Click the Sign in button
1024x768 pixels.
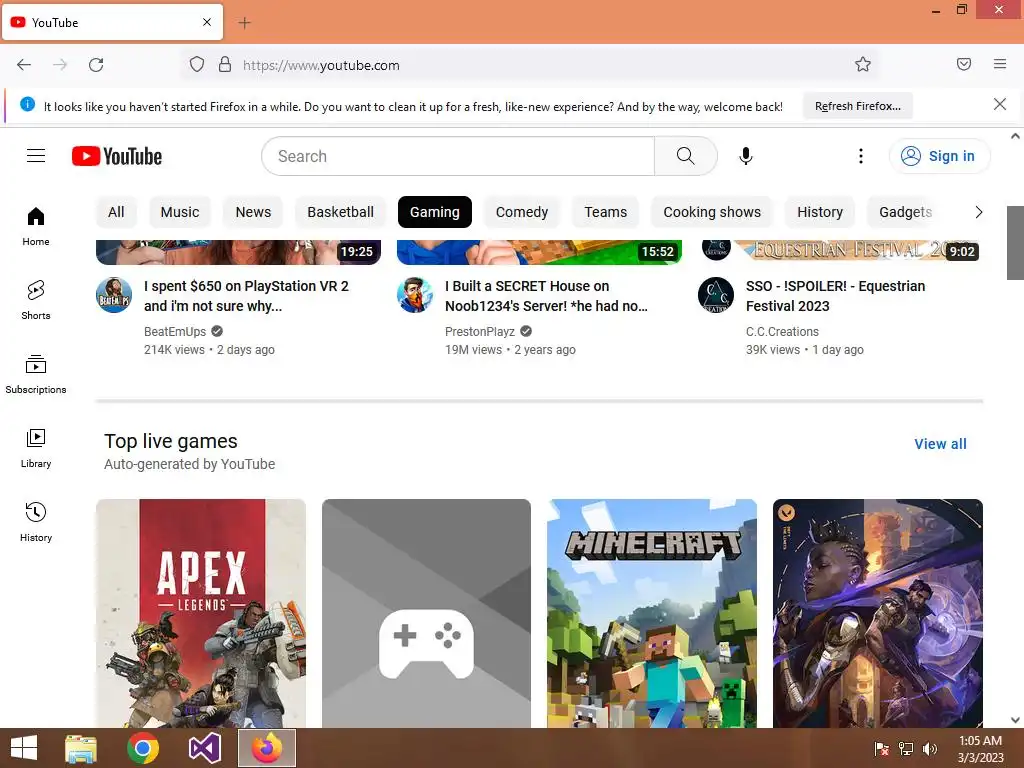939,156
